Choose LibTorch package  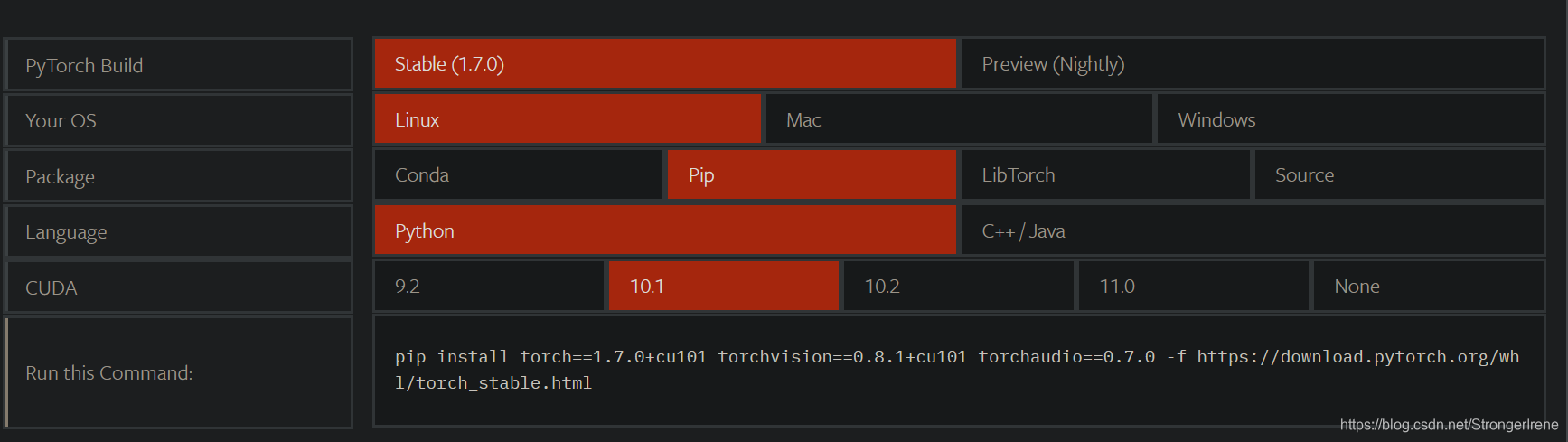point(1105,175)
